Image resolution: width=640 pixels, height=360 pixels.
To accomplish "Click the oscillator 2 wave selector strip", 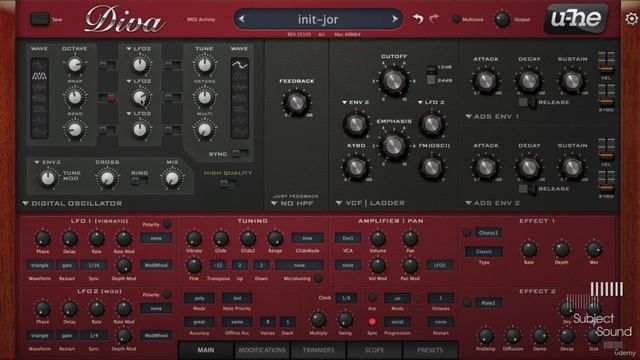I will coord(240,98).
